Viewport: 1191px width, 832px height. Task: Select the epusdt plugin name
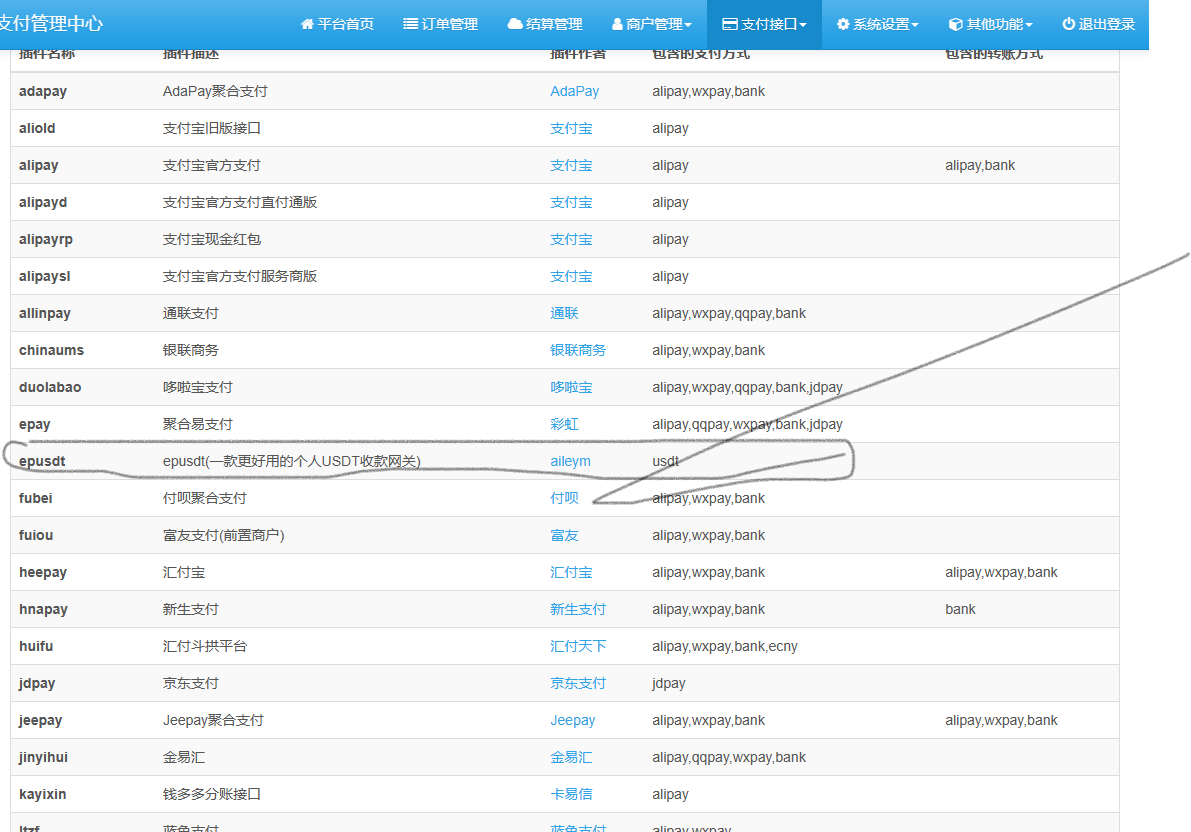[42, 461]
